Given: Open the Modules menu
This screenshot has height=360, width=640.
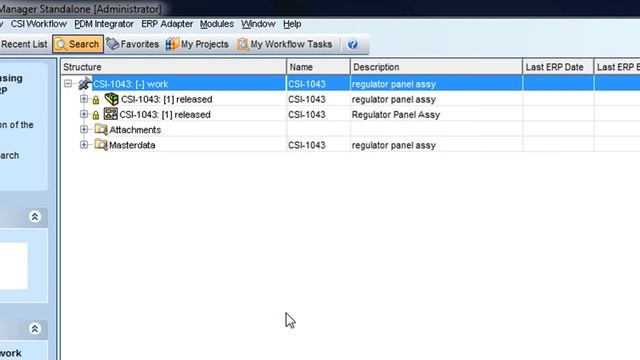Looking at the screenshot, I should pos(217,24).
